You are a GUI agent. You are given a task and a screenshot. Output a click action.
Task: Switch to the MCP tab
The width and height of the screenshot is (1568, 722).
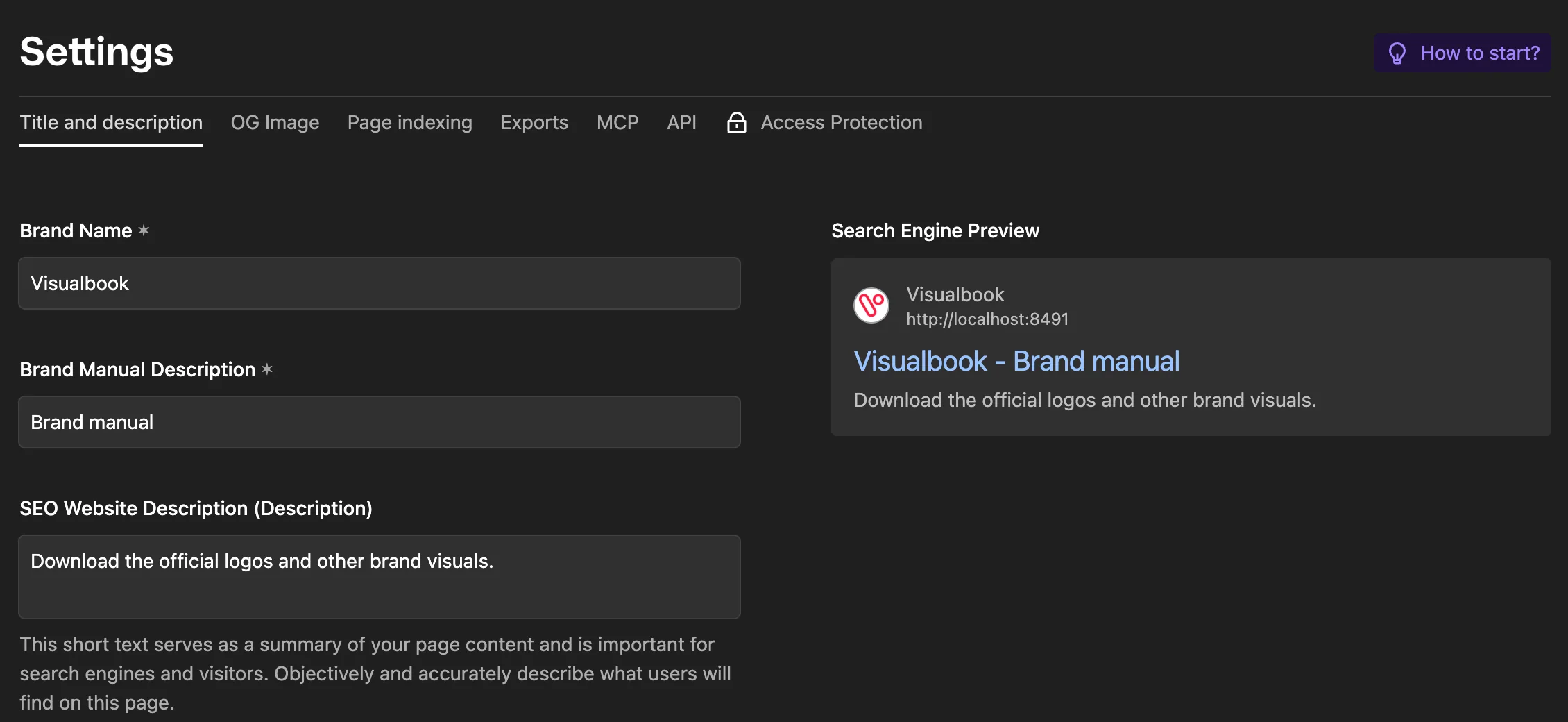click(617, 122)
